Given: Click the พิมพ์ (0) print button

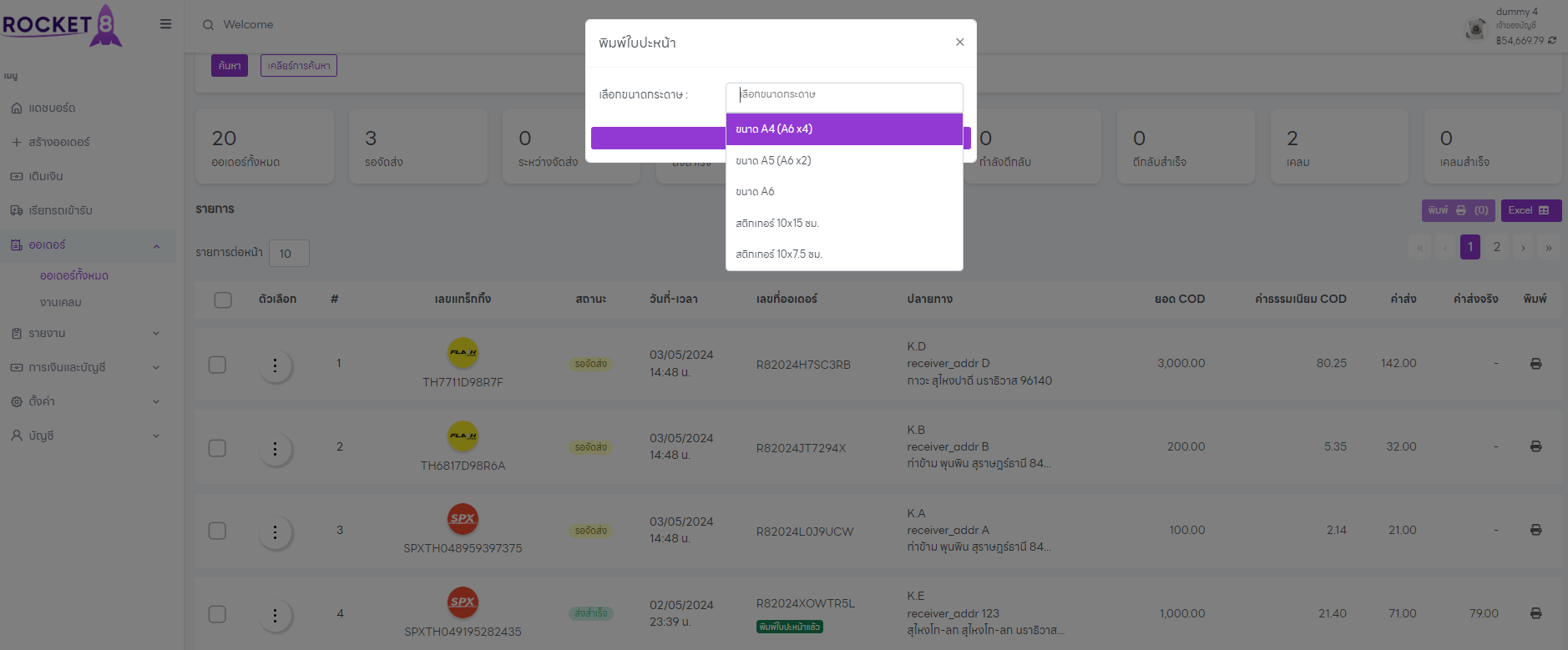Looking at the screenshot, I should (x=1459, y=210).
